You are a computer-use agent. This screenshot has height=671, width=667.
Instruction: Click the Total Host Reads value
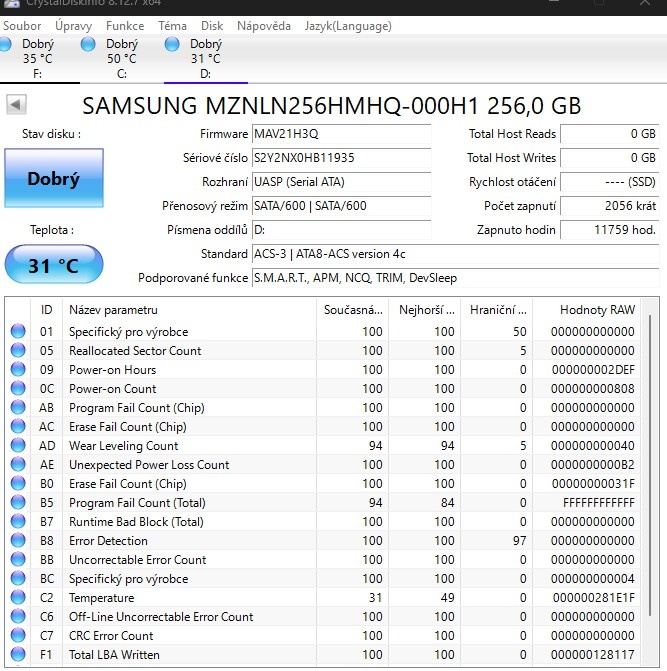610,134
